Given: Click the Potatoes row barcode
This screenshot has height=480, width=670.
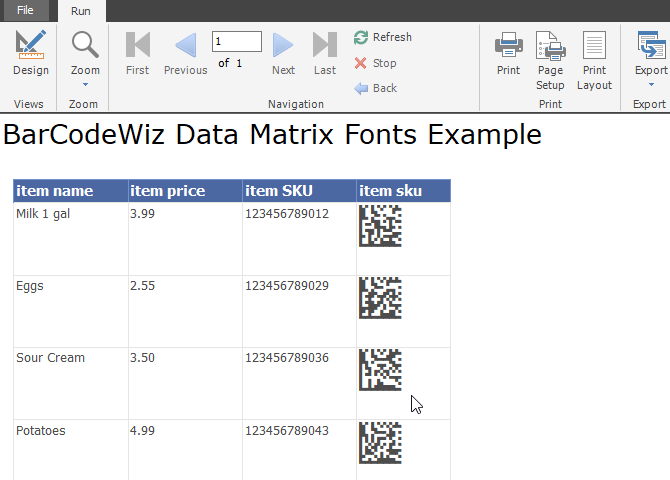Looking at the screenshot, I should [x=380, y=443].
